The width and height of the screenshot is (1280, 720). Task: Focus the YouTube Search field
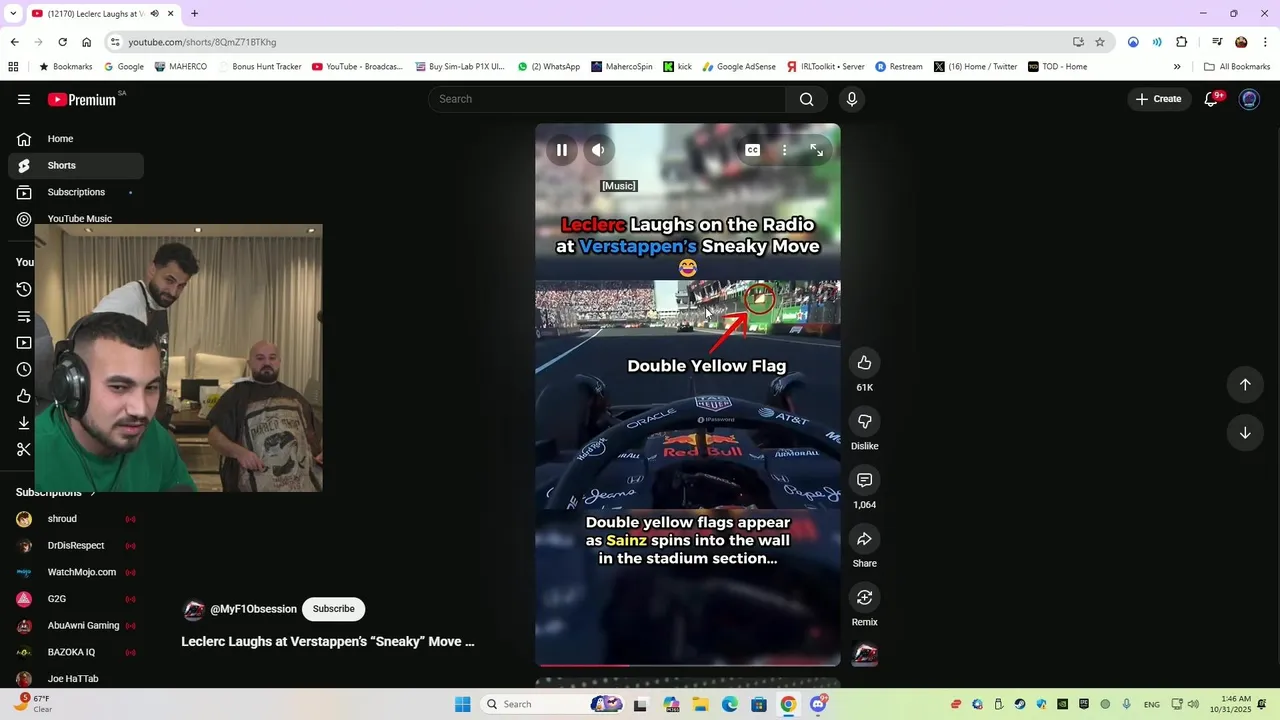coord(609,99)
